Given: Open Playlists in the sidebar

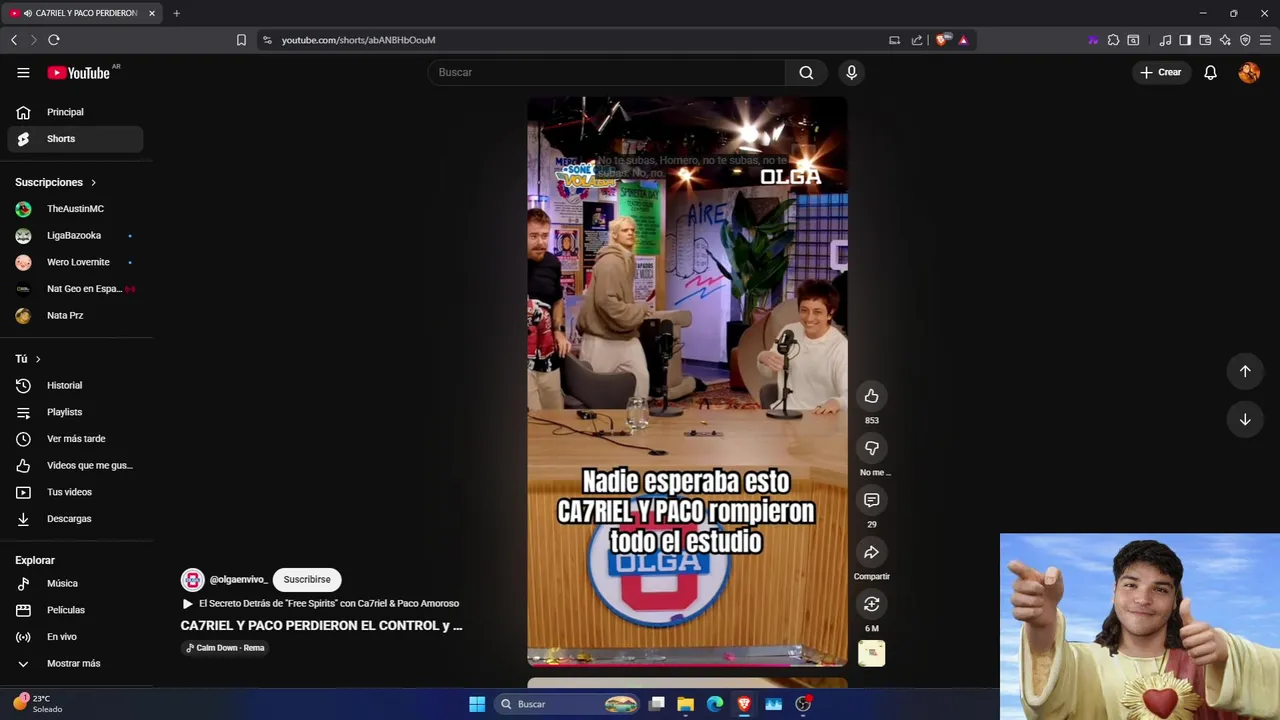Looking at the screenshot, I should click(75, 412).
